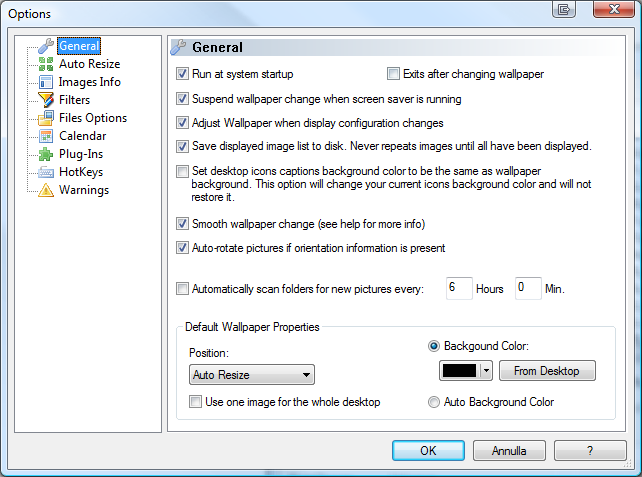The width and height of the screenshot is (642, 477).
Task: Click the black background color swatch
Action: pyautogui.click(x=459, y=371)
